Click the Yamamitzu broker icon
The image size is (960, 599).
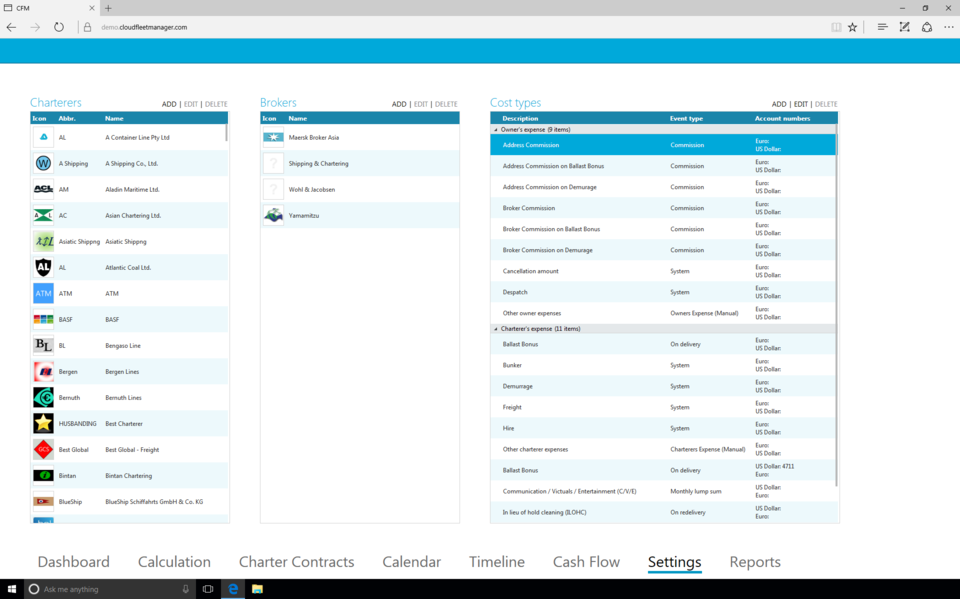(x=273, y=215)
